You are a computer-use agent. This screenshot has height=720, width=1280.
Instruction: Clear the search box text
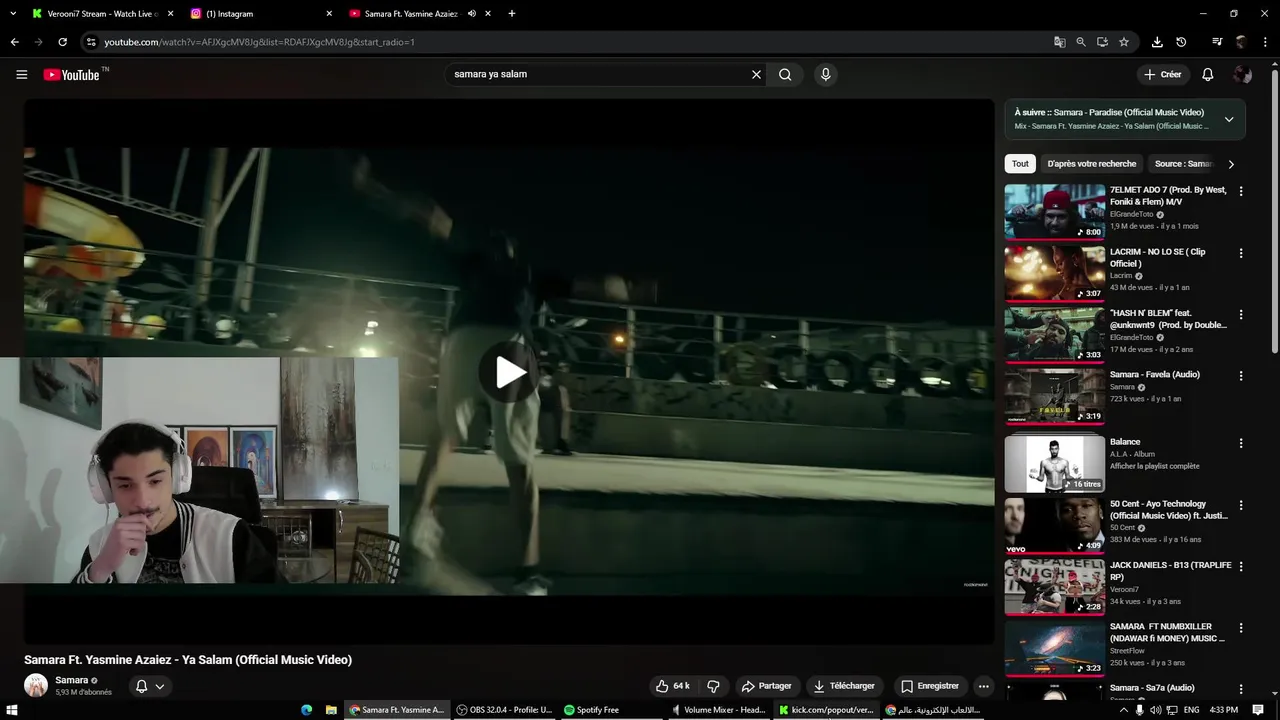(756, 74)
